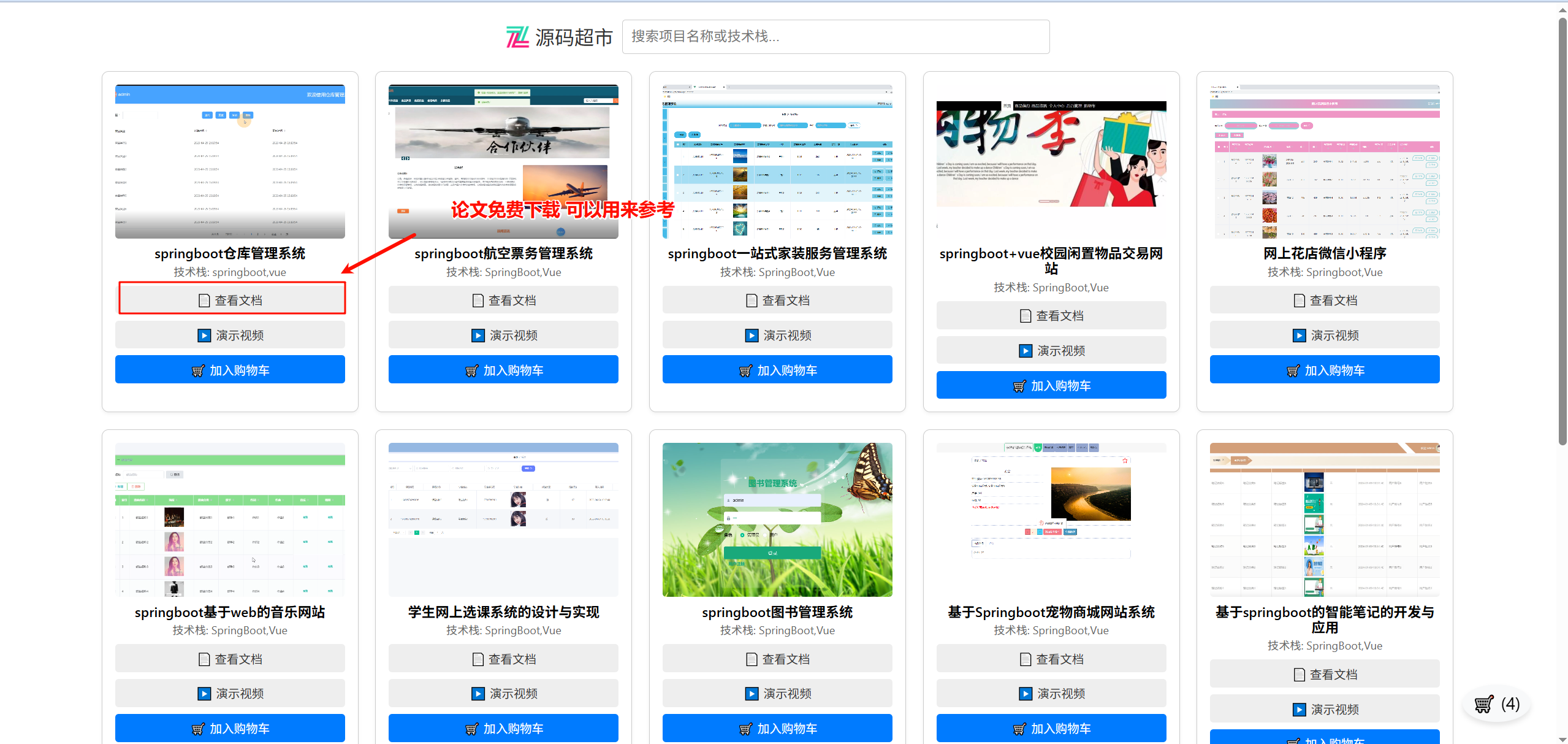Click the play icon under springboot航空票务管理系统
Screen dimensions: 1568x744
coord(478,336)
